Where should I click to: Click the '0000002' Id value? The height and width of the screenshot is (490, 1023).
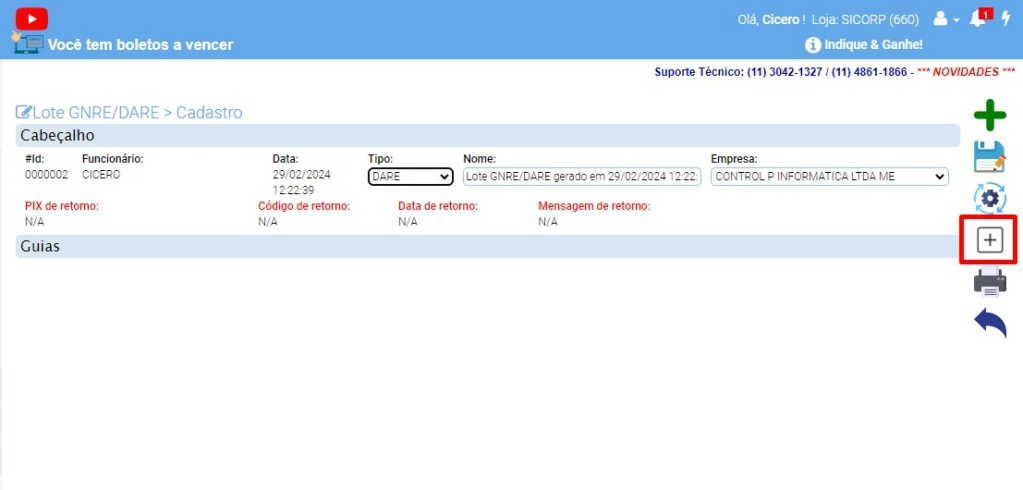(46, 175)
